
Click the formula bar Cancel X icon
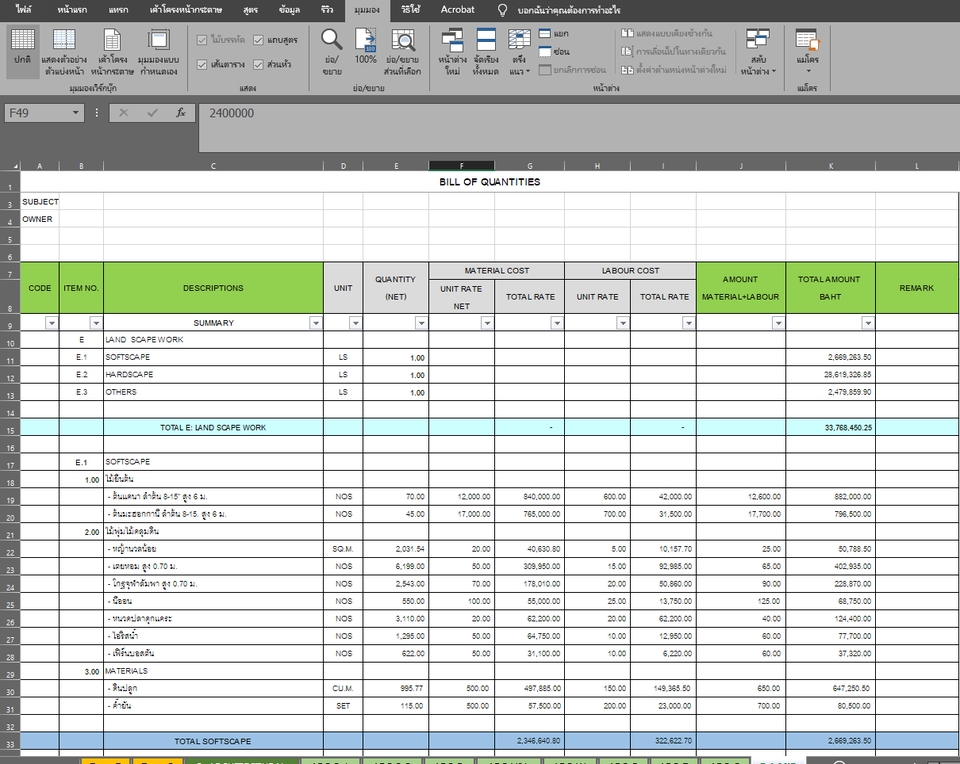[x=124, y=113]
